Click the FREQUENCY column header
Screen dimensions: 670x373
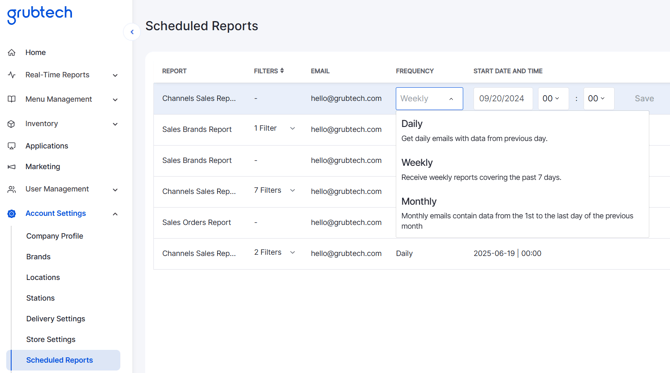coord(414,71)
